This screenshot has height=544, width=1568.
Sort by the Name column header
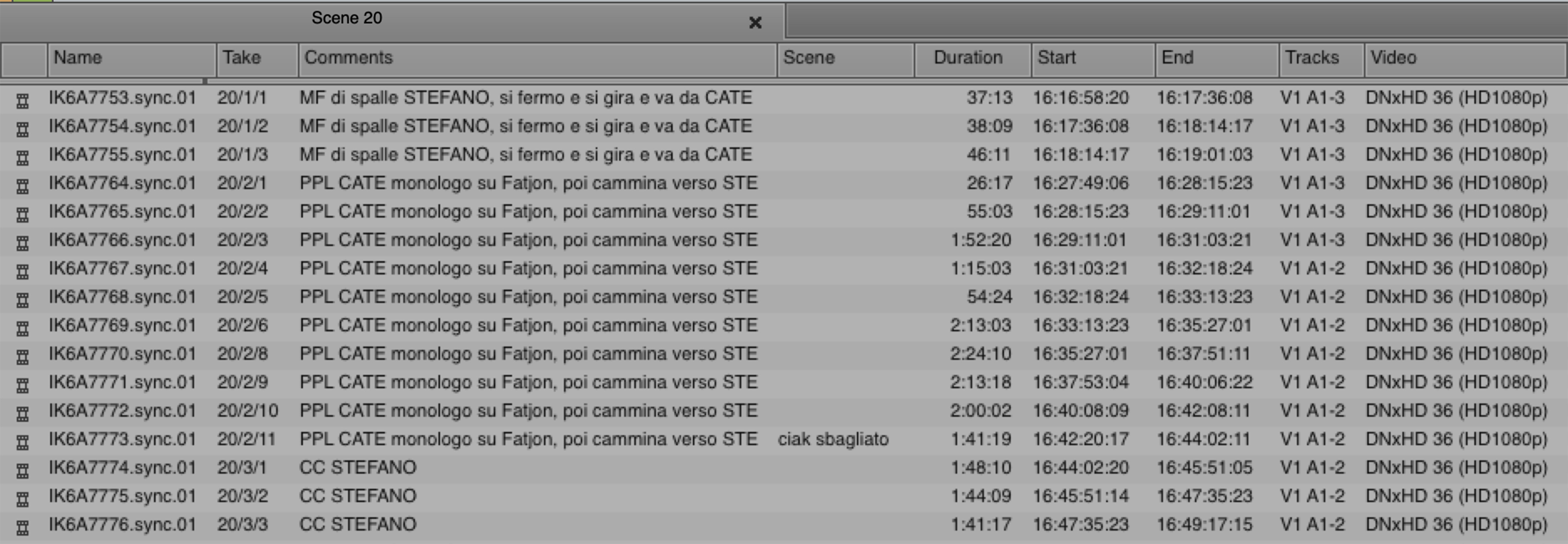coord(131,59)
